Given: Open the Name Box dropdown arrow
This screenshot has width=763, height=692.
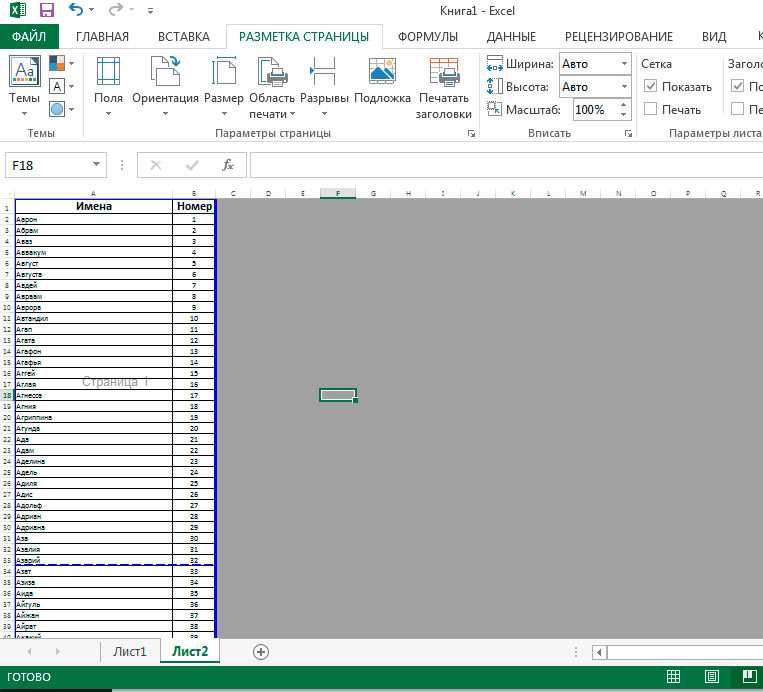Looking at the screenshot, I should [96, 164].
